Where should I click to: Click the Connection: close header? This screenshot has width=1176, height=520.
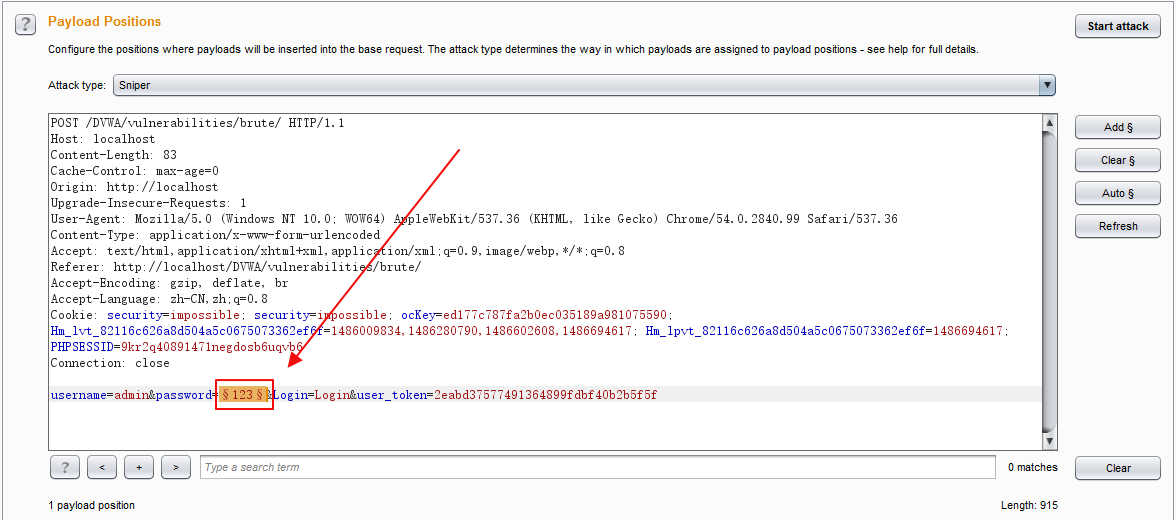110,363
